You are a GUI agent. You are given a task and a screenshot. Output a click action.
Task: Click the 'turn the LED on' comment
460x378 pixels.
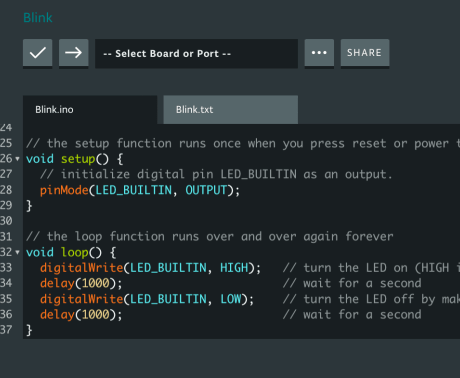point(371,268)
